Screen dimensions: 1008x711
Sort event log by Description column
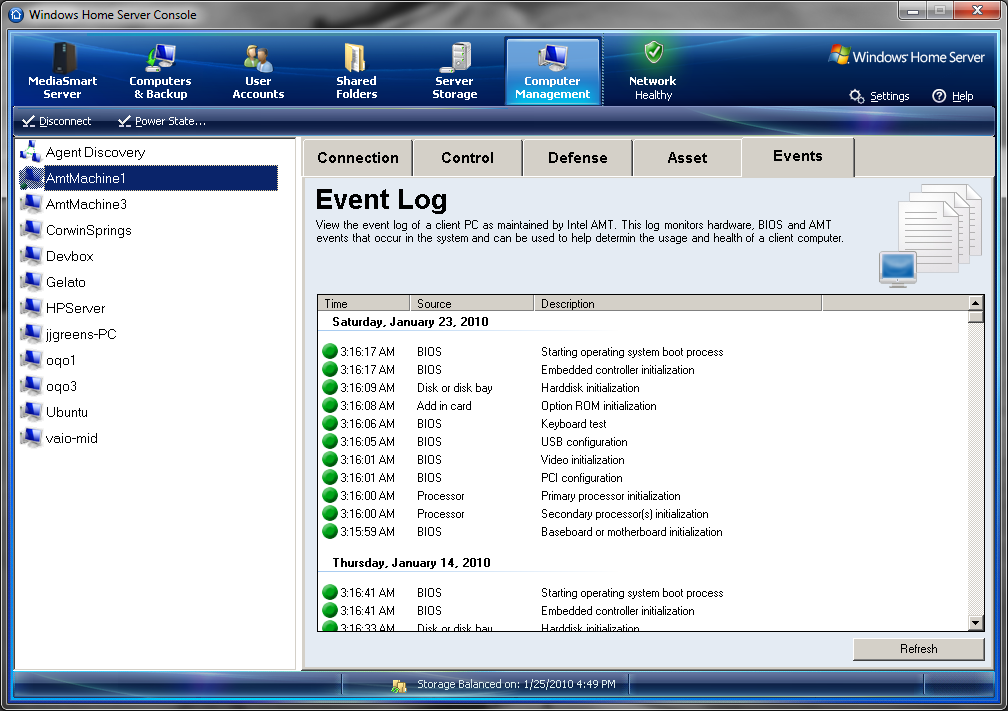[678, 303]
